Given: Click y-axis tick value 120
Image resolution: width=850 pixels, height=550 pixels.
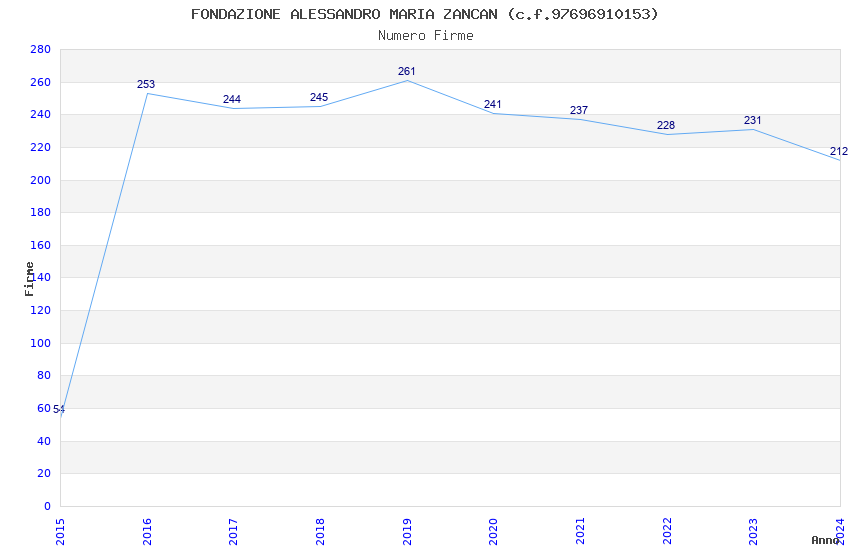Looking at the screenshot, I should [x=41, y=310].
